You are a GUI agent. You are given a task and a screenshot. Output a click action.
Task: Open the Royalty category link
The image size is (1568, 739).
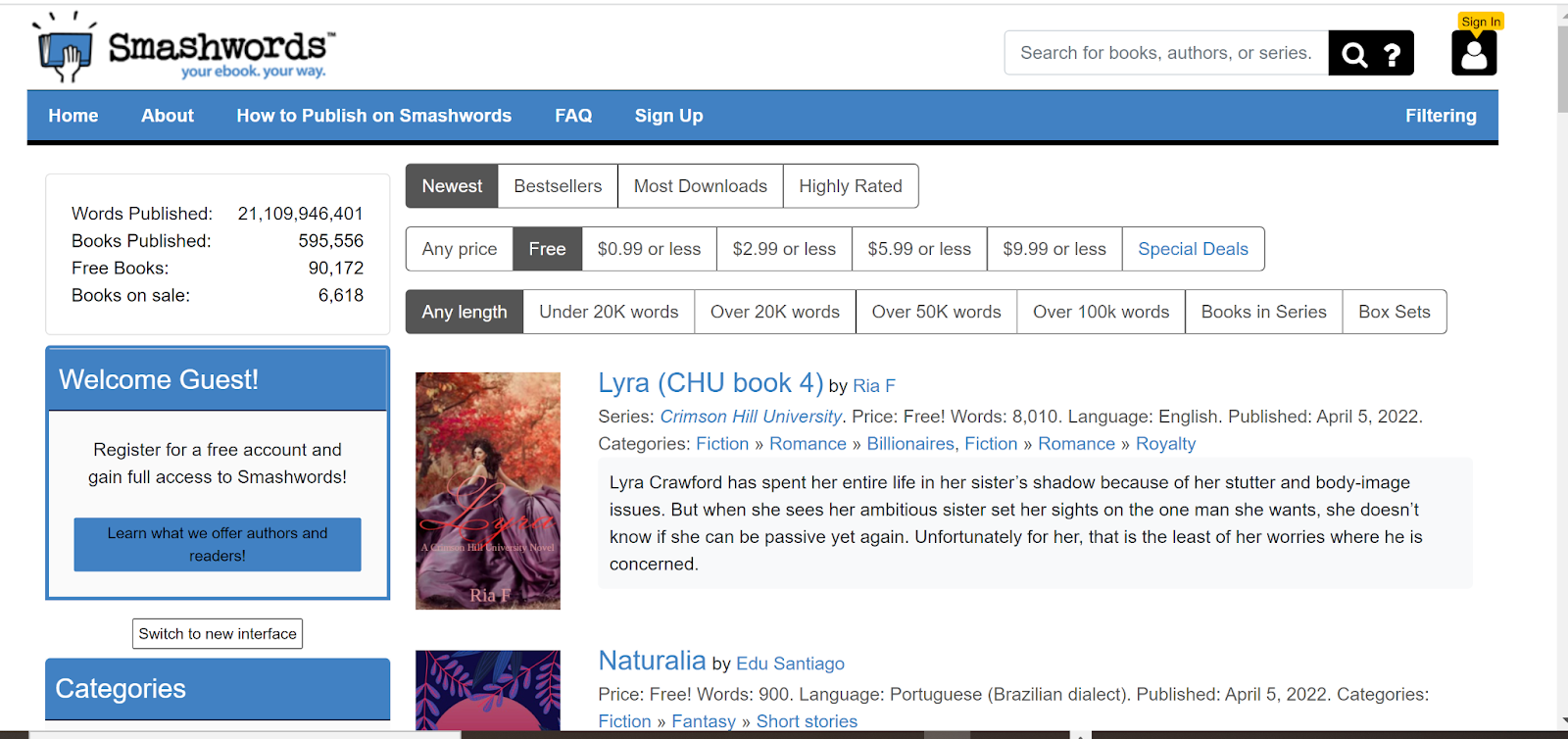pos(1165,444)
